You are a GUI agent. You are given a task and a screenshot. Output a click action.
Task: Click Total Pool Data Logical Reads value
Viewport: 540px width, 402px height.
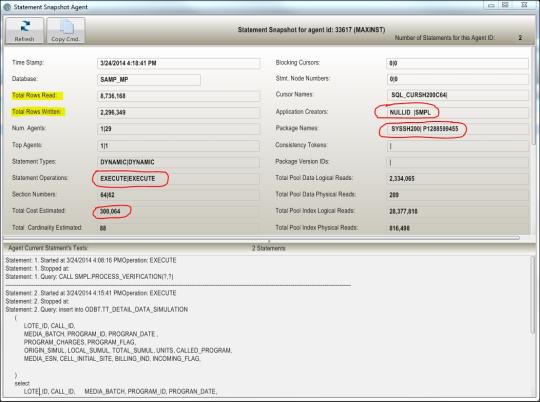coord(402,179)
